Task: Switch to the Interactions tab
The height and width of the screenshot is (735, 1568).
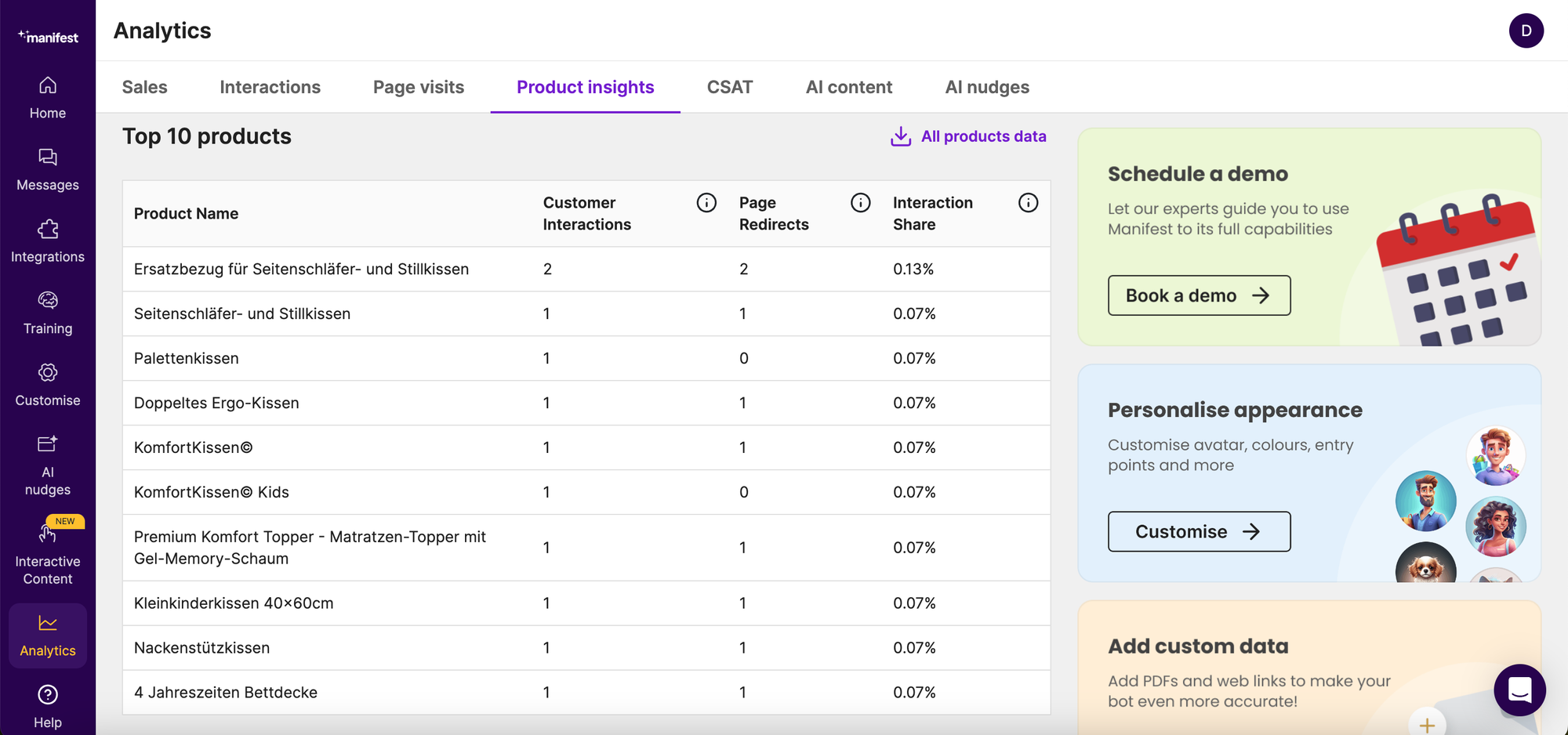Action: pyautogui.click(x=270, y=87)
